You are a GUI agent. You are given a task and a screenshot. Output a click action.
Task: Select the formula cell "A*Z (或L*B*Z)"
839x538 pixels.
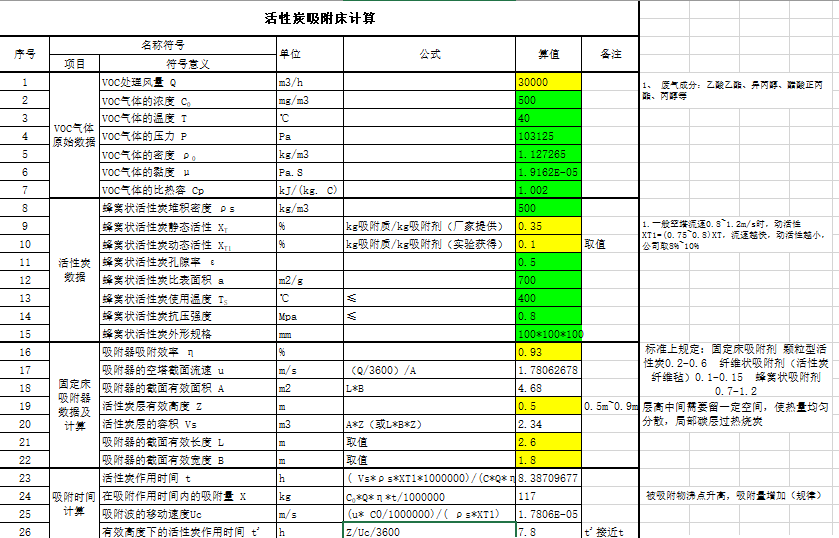click(x=429, y=424)
